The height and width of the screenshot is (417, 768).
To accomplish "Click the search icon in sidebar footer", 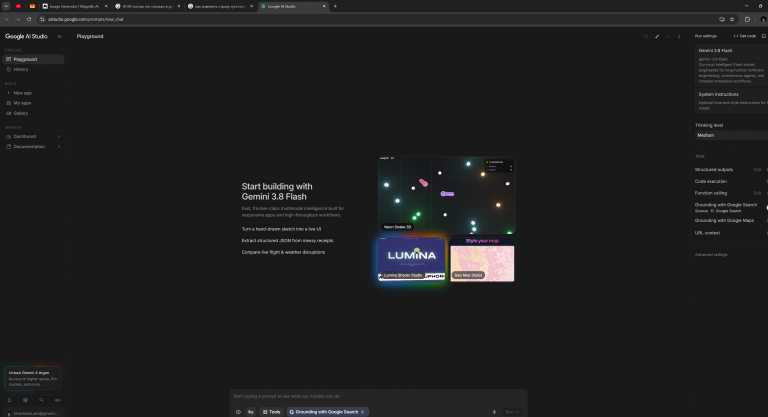I will (41, 400).
